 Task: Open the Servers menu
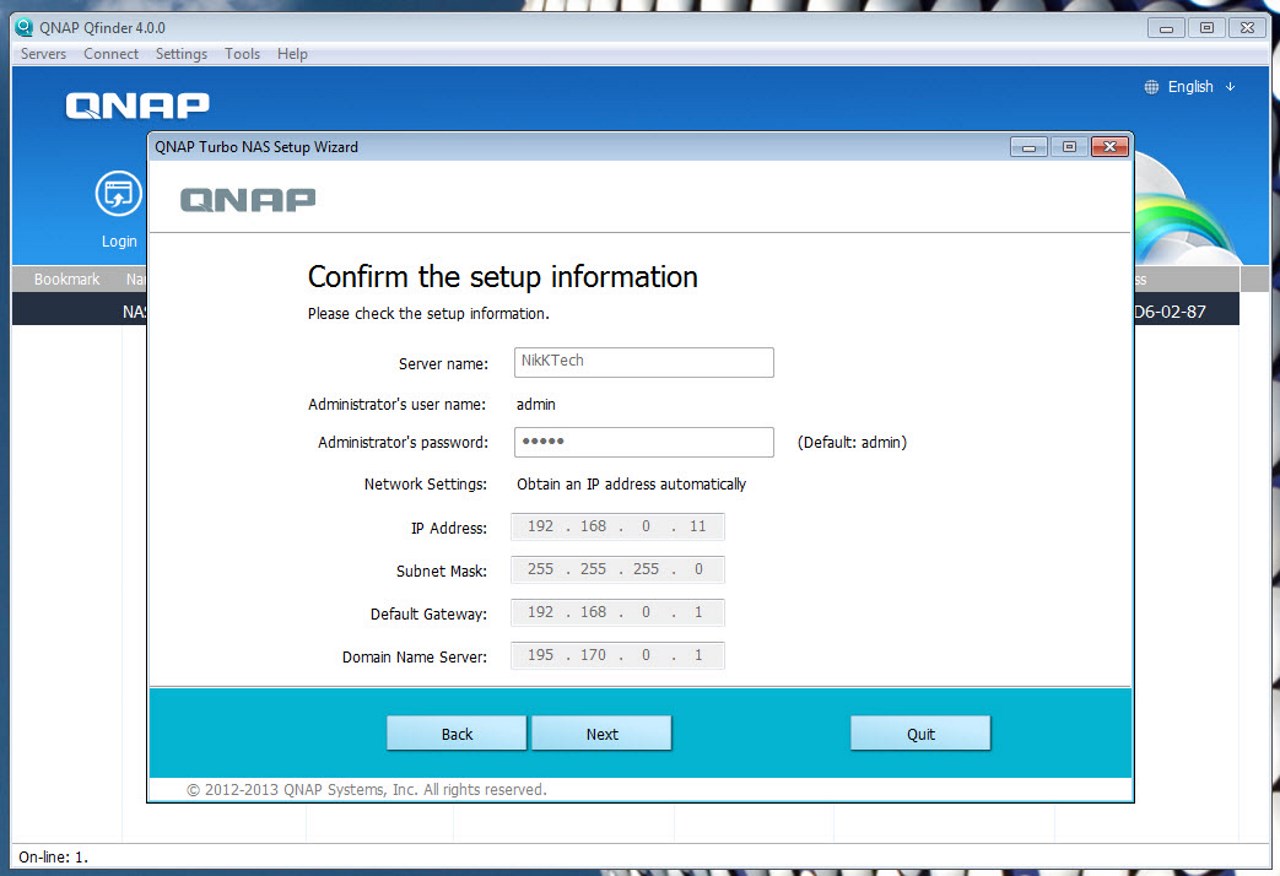click(x=43, y=54)
